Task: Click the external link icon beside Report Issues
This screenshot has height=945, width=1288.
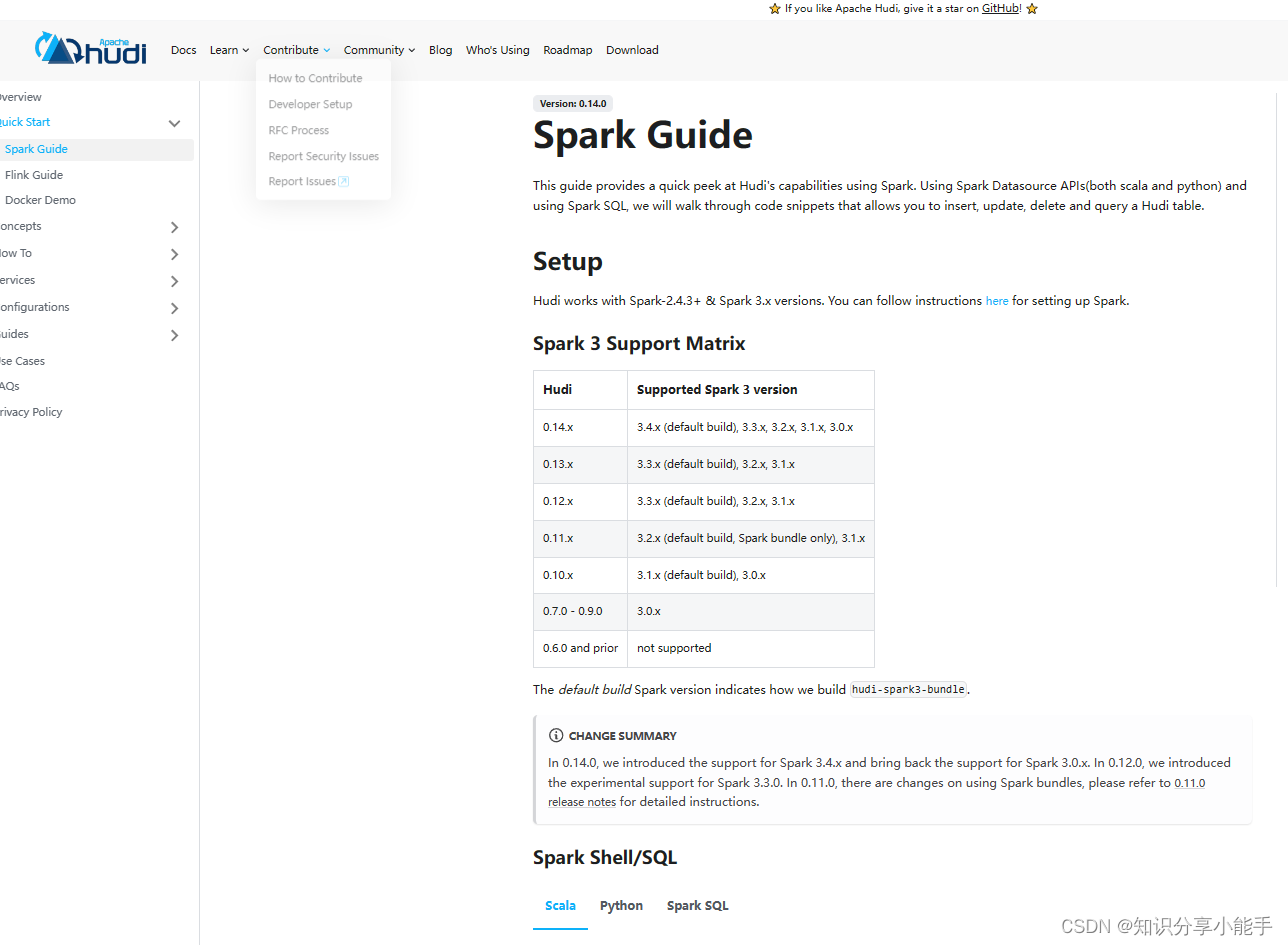Action: 344,182
